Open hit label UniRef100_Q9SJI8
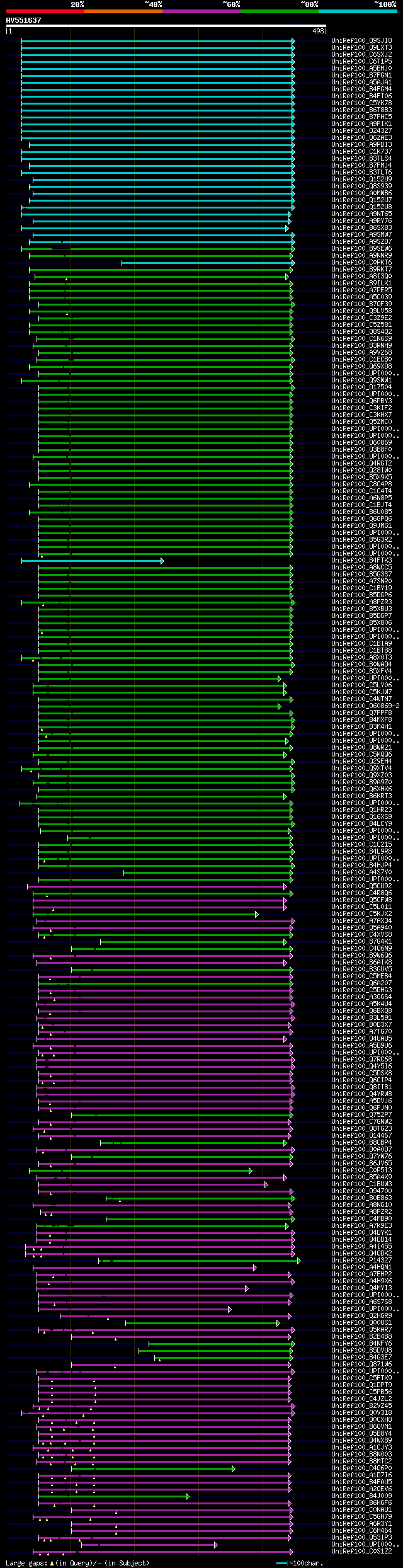The image size is (403, 1568). [361, 41]
